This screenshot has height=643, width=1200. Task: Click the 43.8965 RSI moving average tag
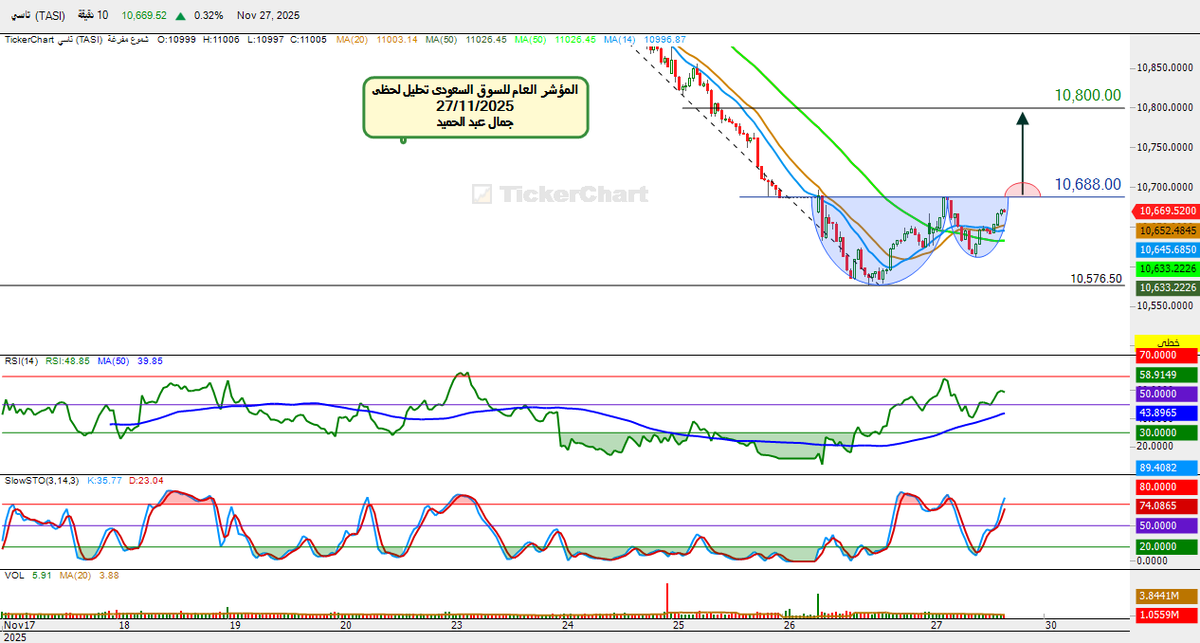tap(1166, 413)
